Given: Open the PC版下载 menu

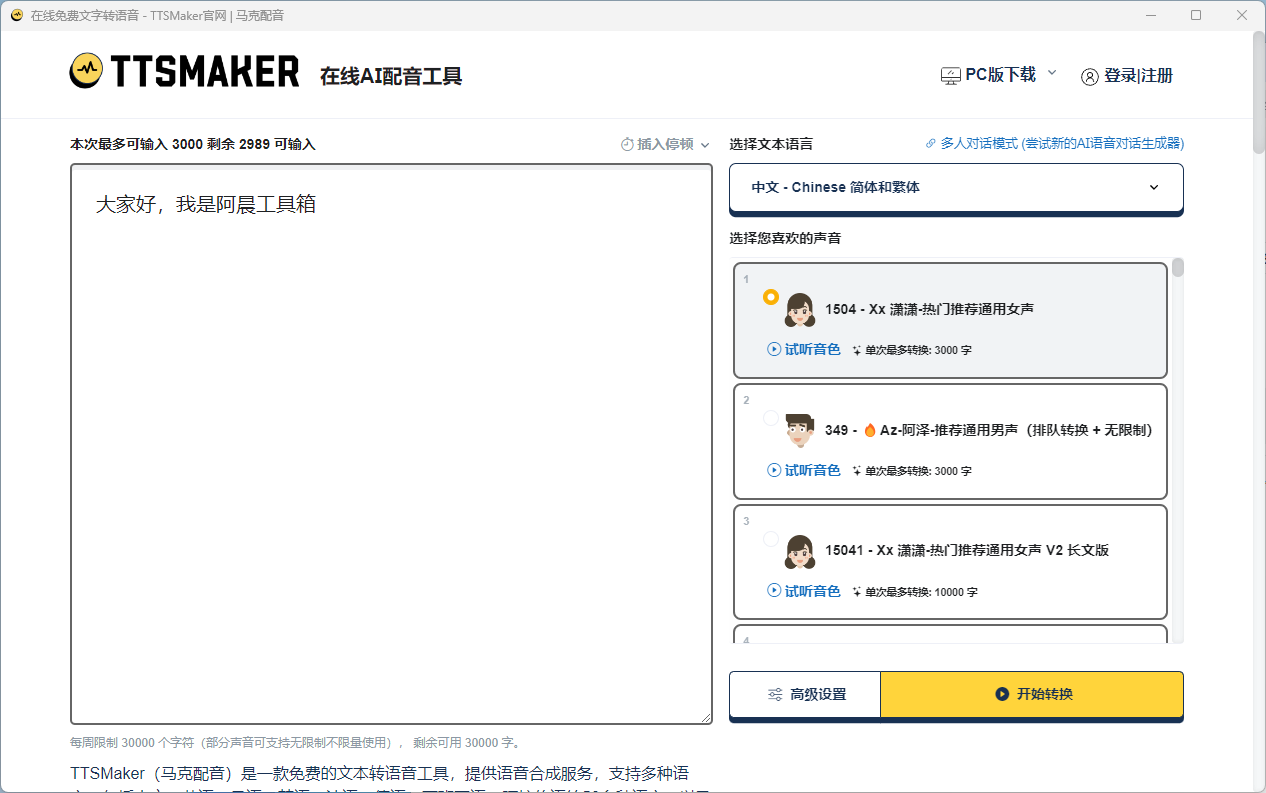Looking at the screenshot, I should pos(999,75).
